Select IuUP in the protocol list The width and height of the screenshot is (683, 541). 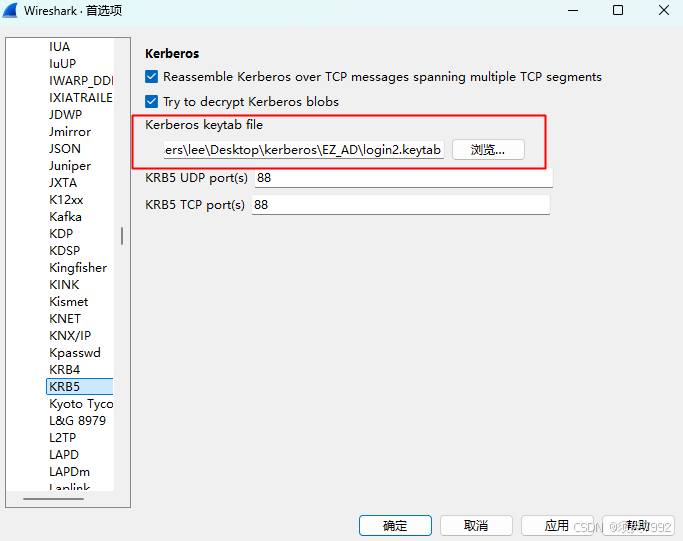(x=63, y=64)
